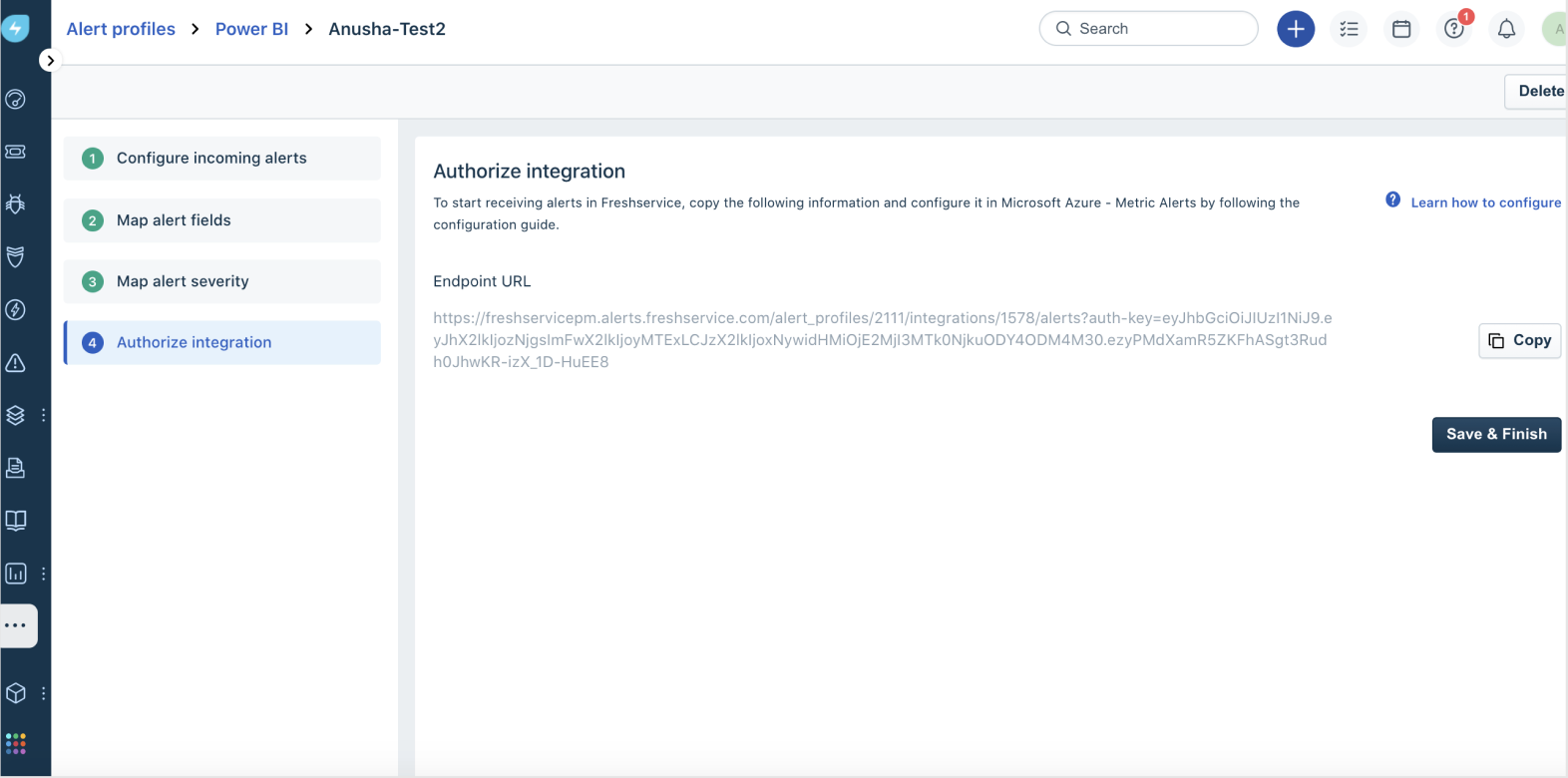This screenshot has height=778, width=1568.
Task: Open submenu dots beside reports icon
Action: (x=43, y=574)
